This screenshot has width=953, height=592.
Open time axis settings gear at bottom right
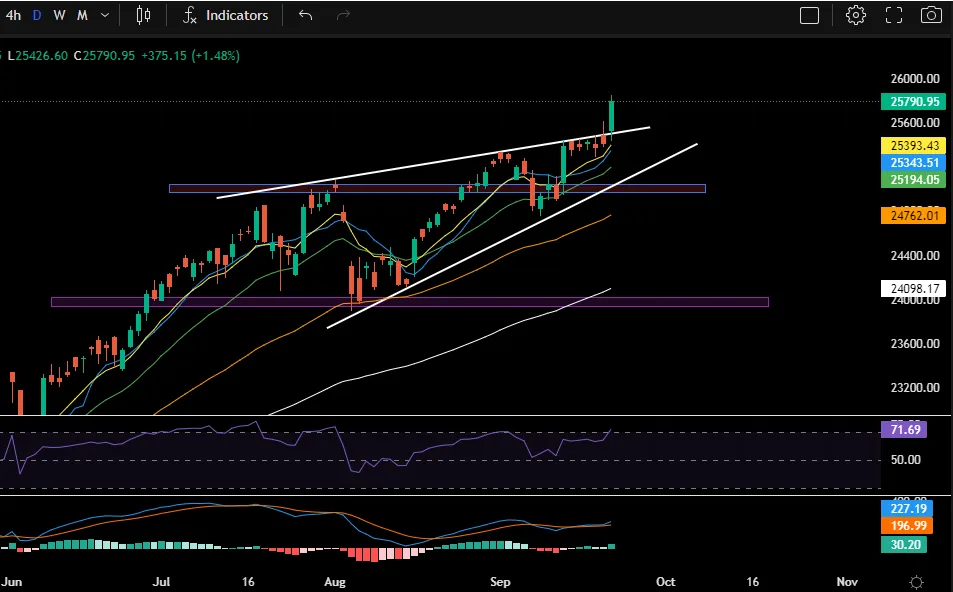pos(916,582)
